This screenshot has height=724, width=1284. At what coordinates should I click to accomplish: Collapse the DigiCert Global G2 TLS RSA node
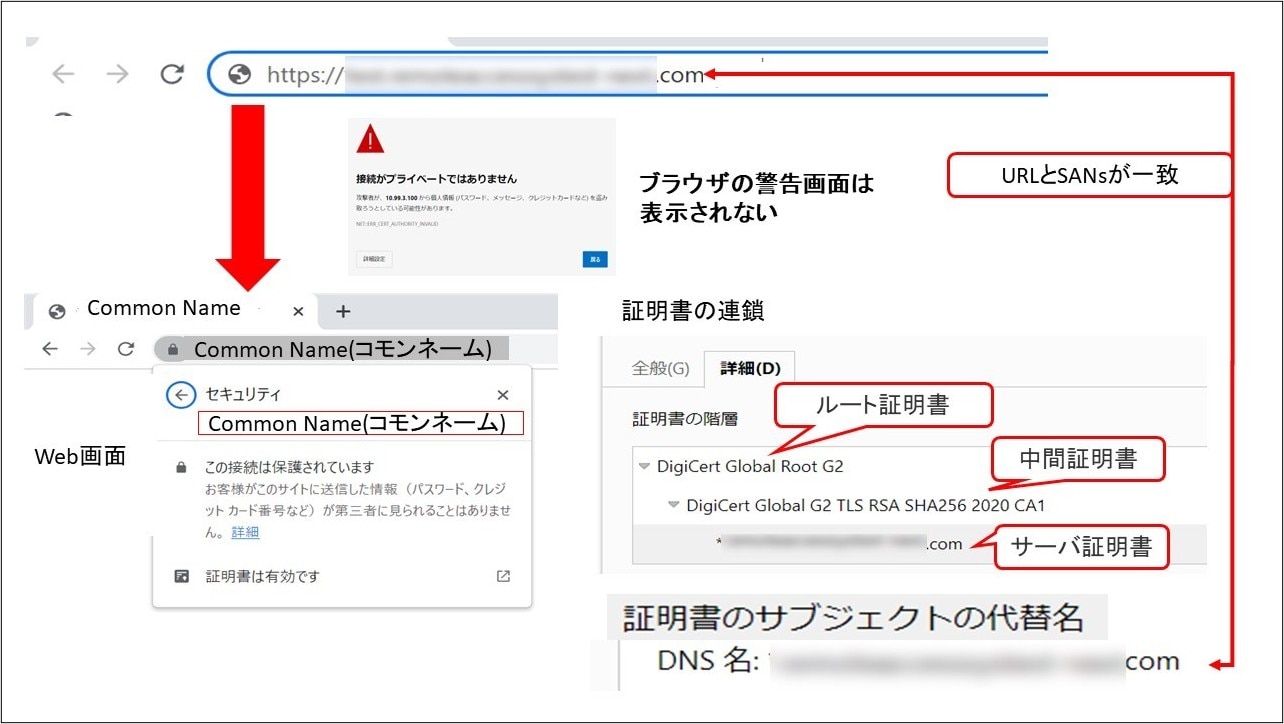pyautogui.click(x=674, y=505)
